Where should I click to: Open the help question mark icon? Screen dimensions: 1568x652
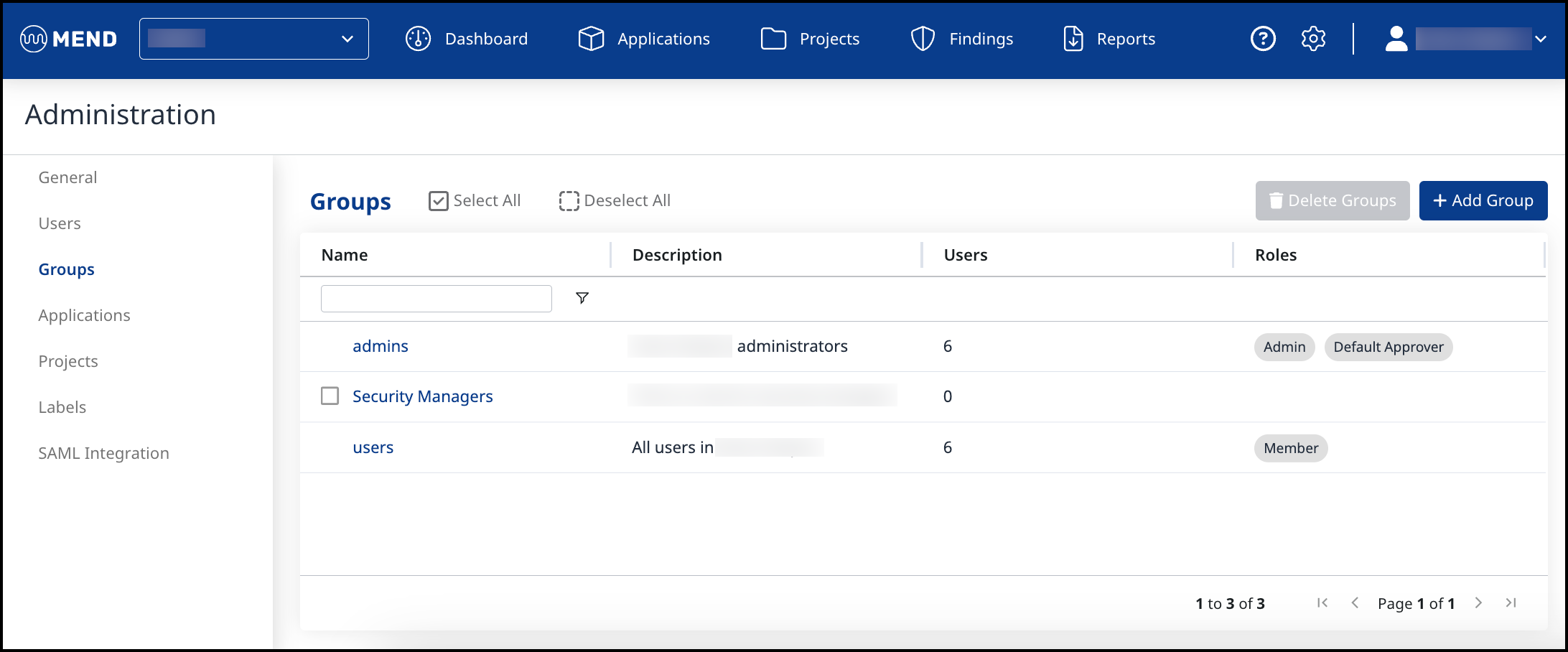tap(1263, 39)
